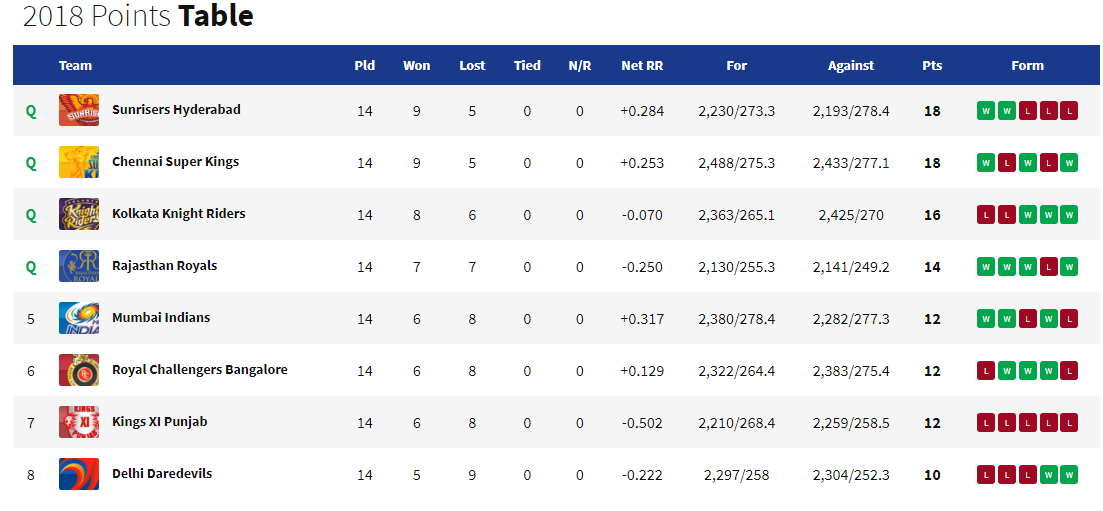Viewport: 1103px width, 511px height.
Task: Click the Kings XI Punjab logo
Action: click(79, 422)
